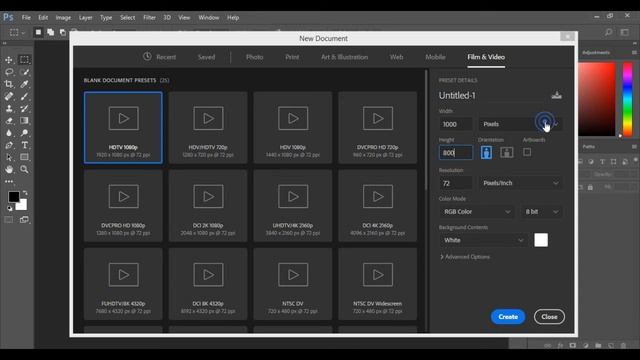Open the Edit Toolbar three-dots menu
The width and height of the screenshot is (640, 360).
(x=9, y=181)
